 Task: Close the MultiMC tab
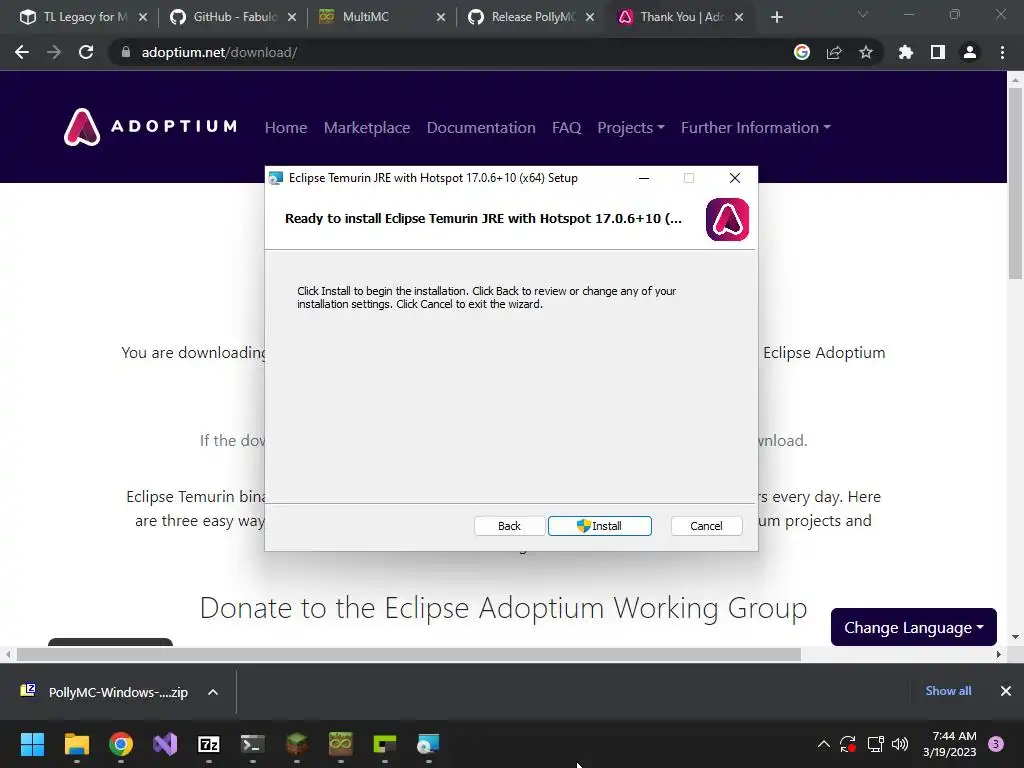point(441,17)
